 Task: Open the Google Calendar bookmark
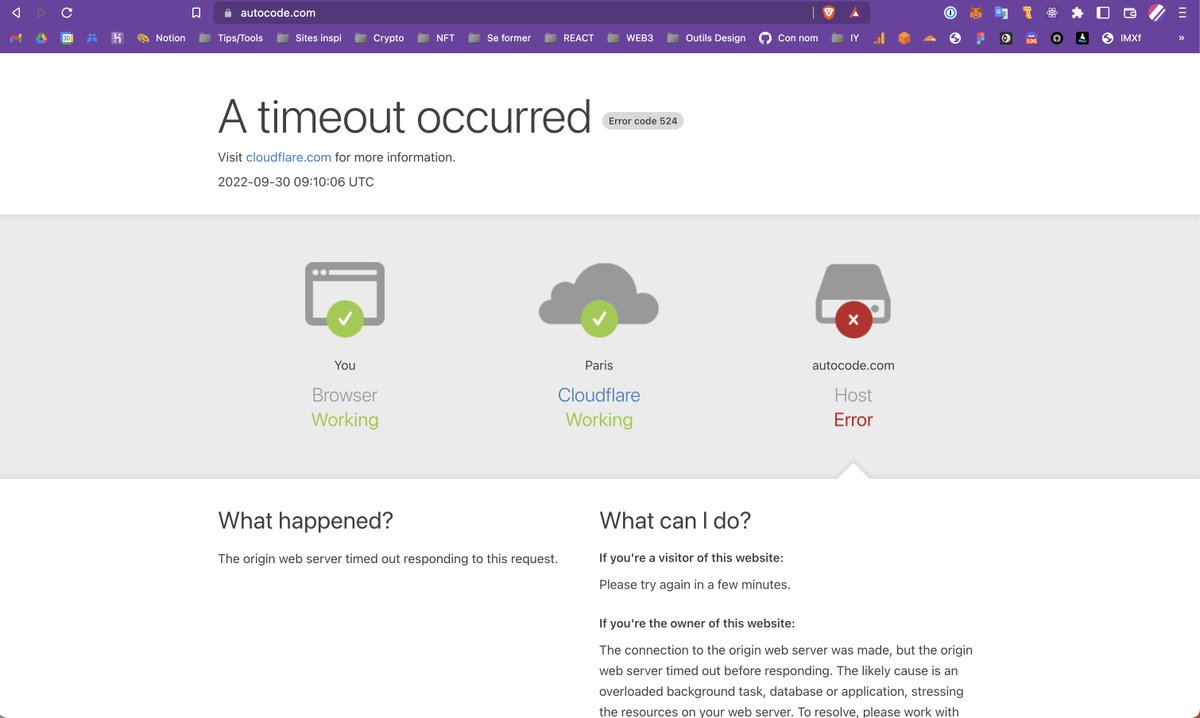(67, 38)
